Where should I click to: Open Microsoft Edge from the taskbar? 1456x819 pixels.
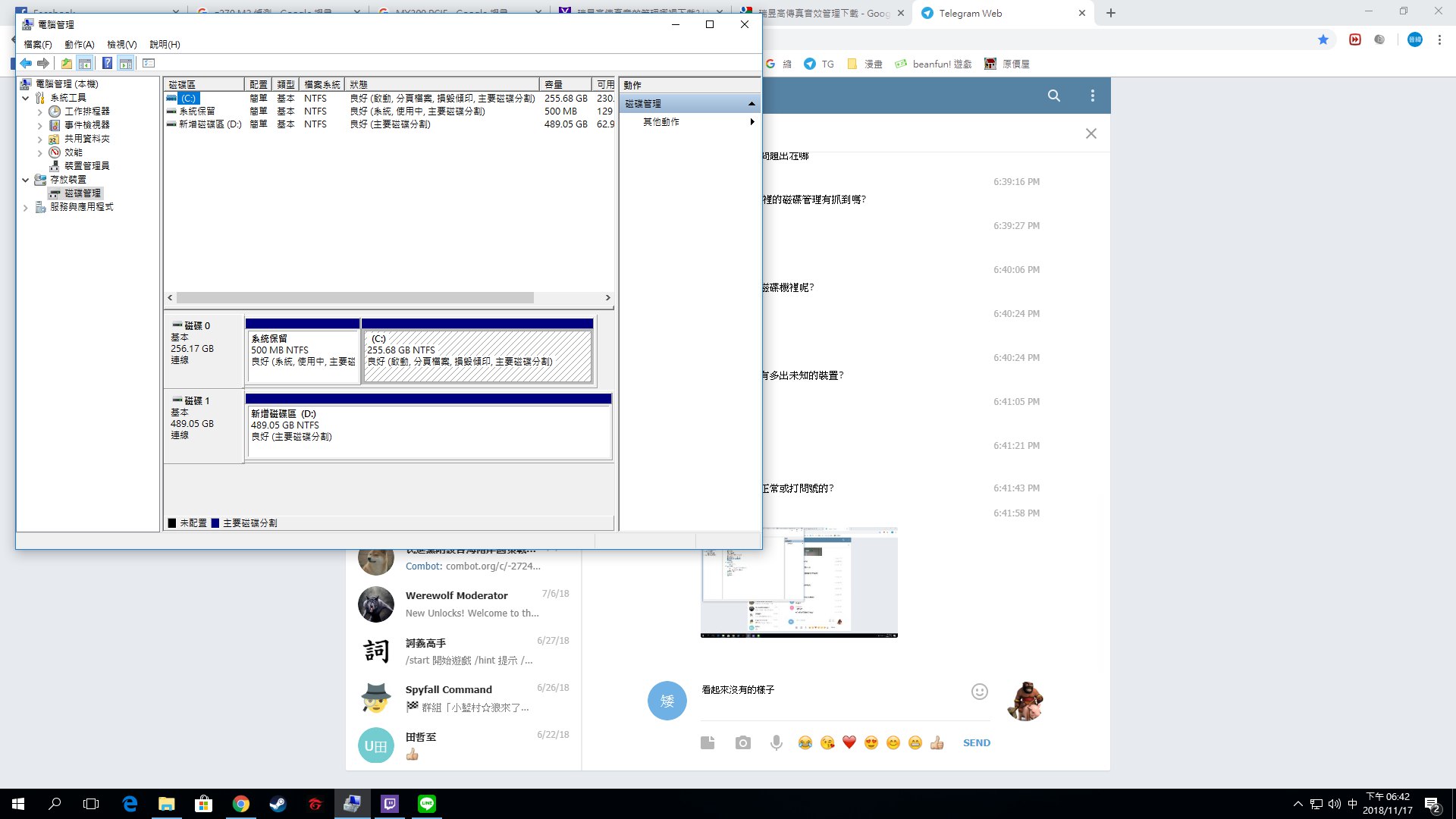(x=130, y=804)
